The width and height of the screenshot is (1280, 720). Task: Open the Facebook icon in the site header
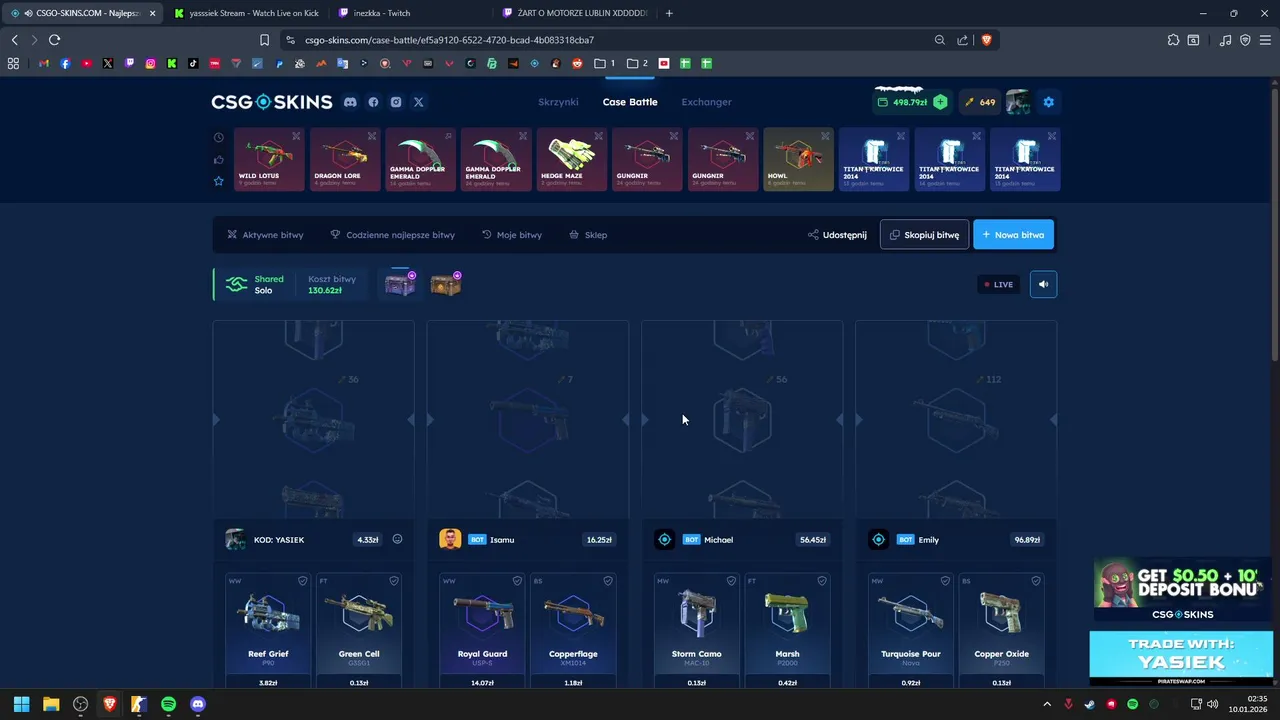373,102
